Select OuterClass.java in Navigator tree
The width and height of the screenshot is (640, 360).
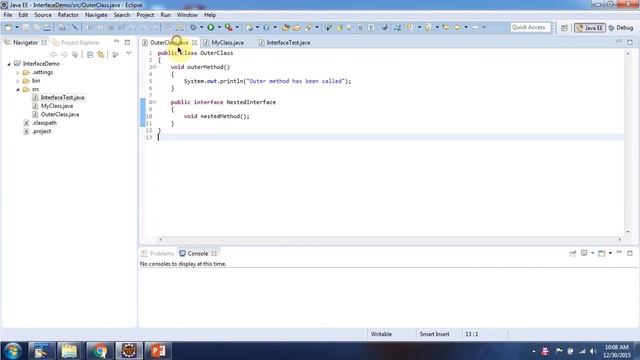coord(60,115)
